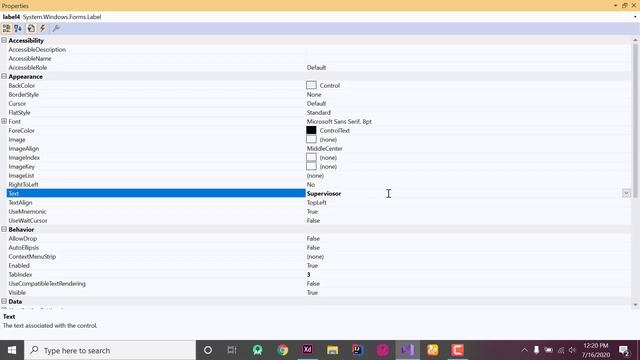Viewport: 640px width, 360px height.
Task: Select the AccessibleName property
Action: tap(30, 58)
